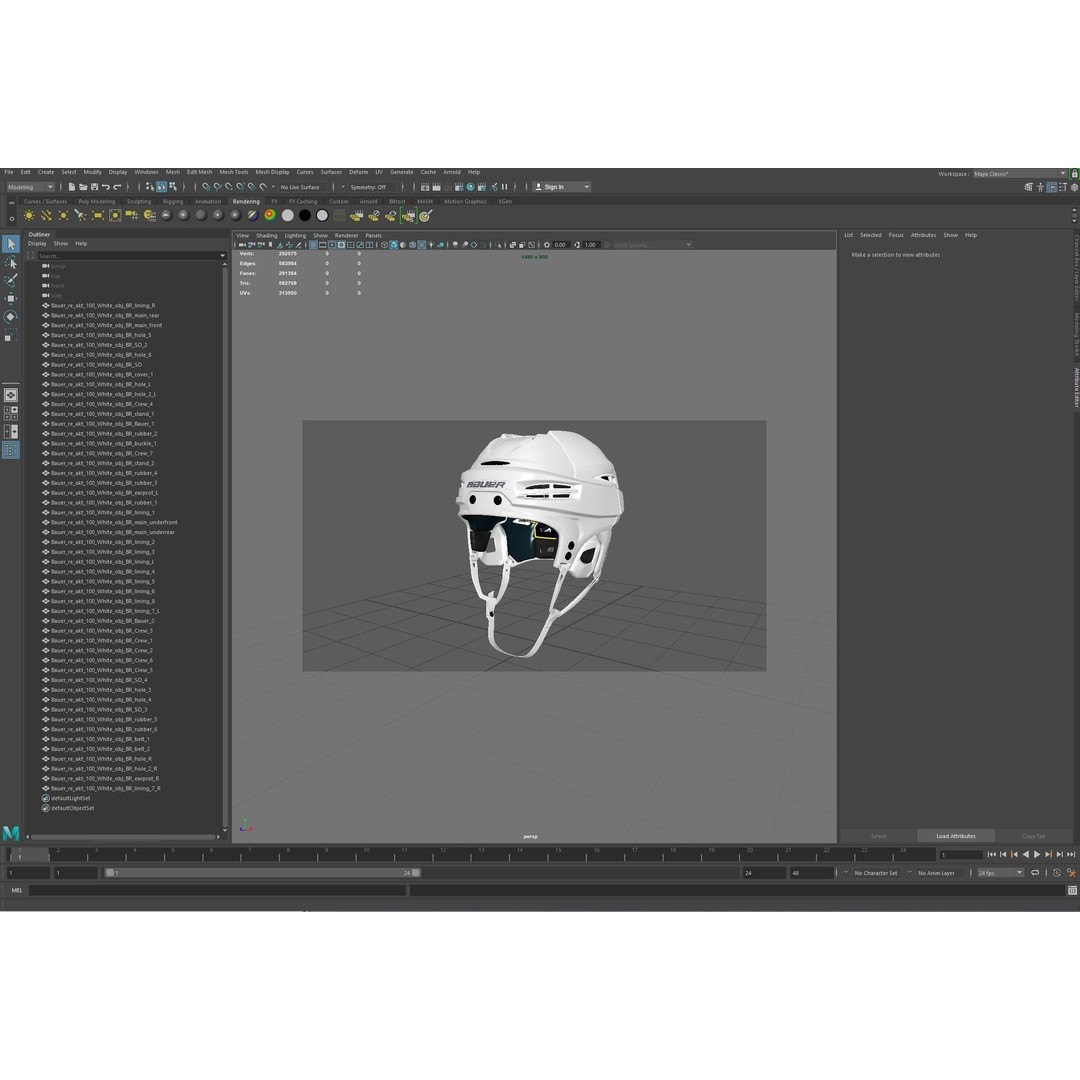The height and width of the screenshot is (1080, 1080).
Task: Switch to the Arnold shelf tab
Action: coord(368,202)
